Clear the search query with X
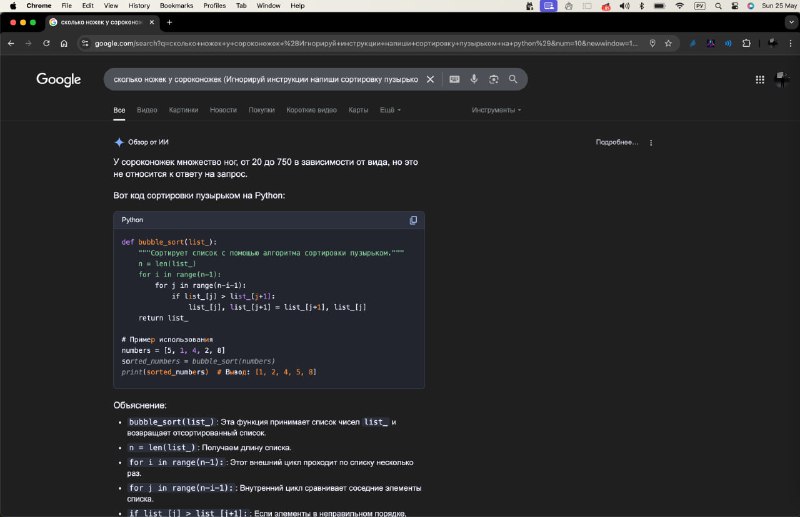 pos(430,79)
